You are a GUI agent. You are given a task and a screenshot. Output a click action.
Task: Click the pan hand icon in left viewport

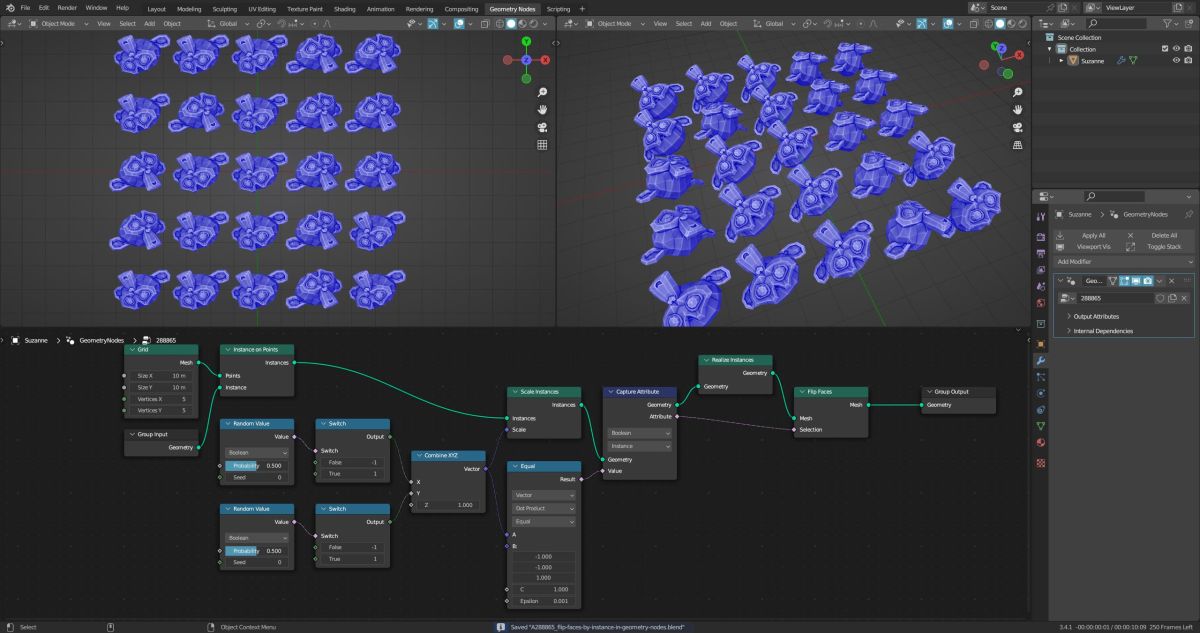(542, 109)
